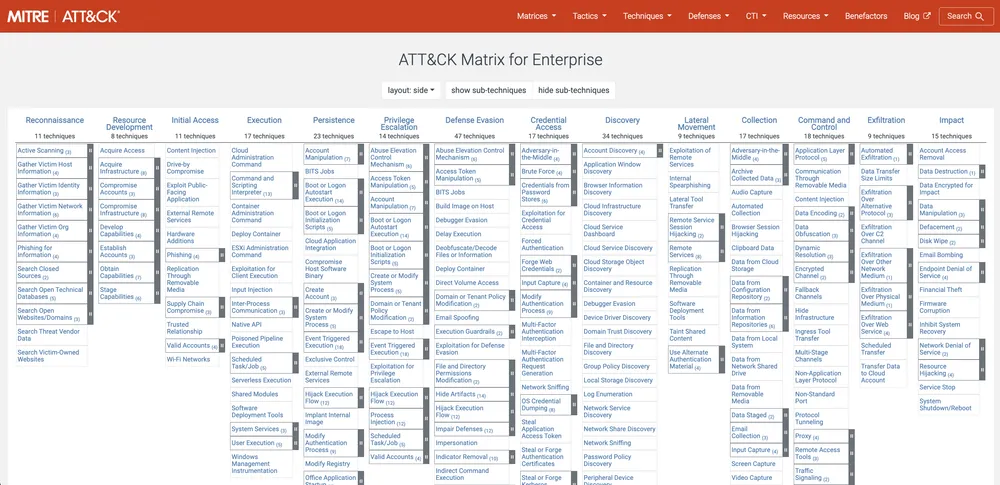Open the Blog external link

tap(916, 16)
